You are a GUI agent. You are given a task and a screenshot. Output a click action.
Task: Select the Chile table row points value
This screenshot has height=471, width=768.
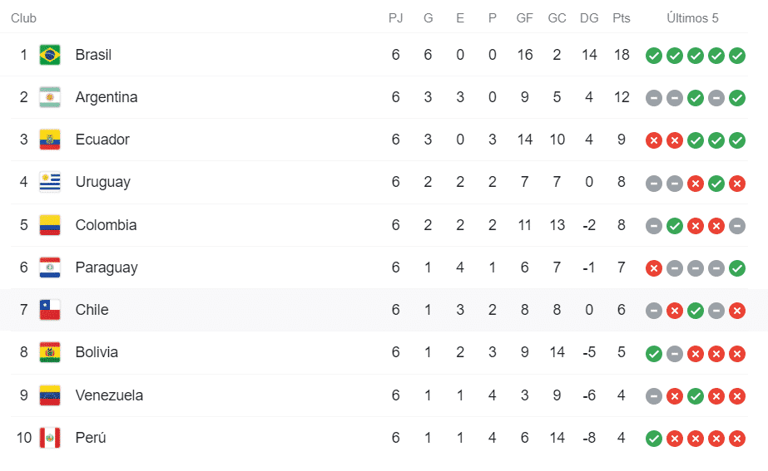(621, 310)
